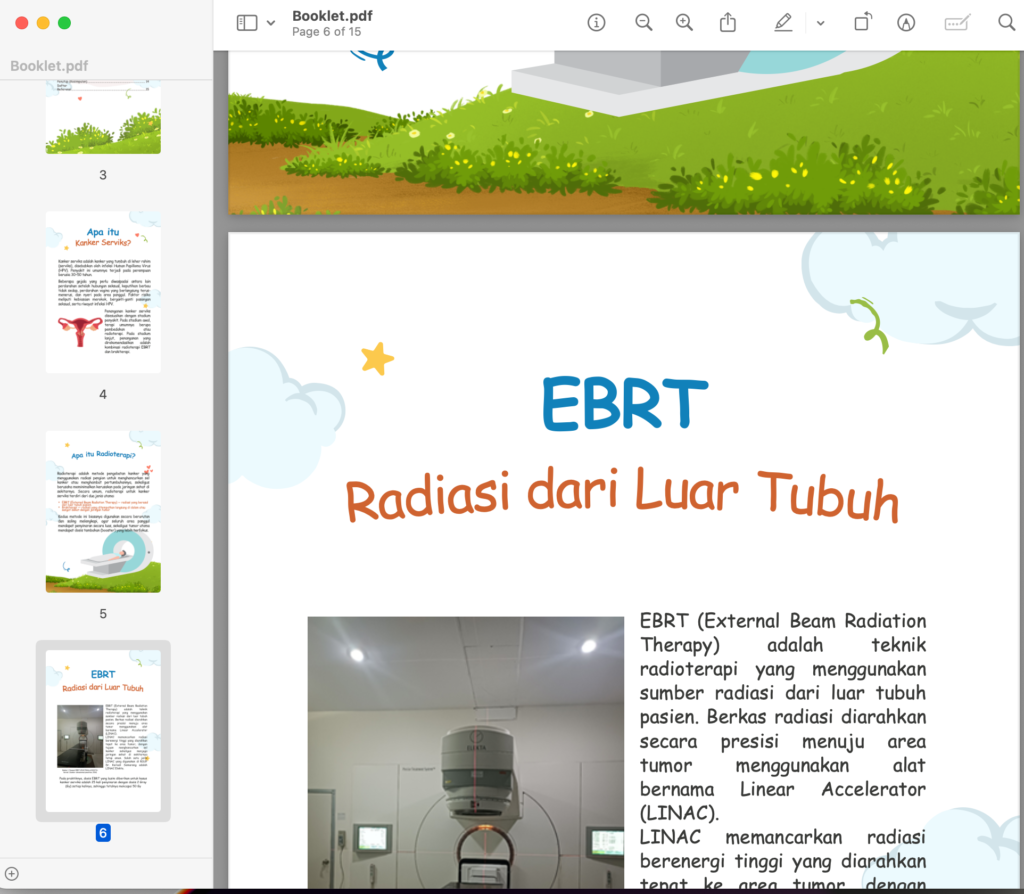Open page 5 Radioterapi thumbnail

pos(103,511)
